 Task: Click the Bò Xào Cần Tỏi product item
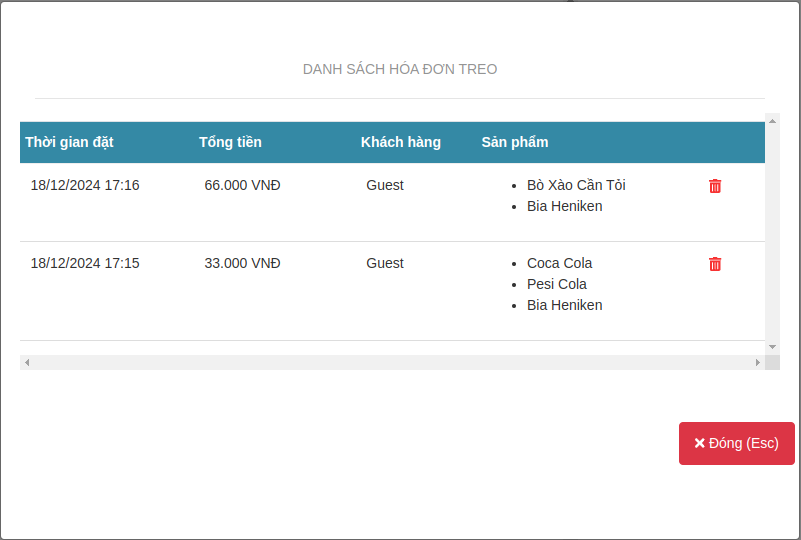click(576, 185)
